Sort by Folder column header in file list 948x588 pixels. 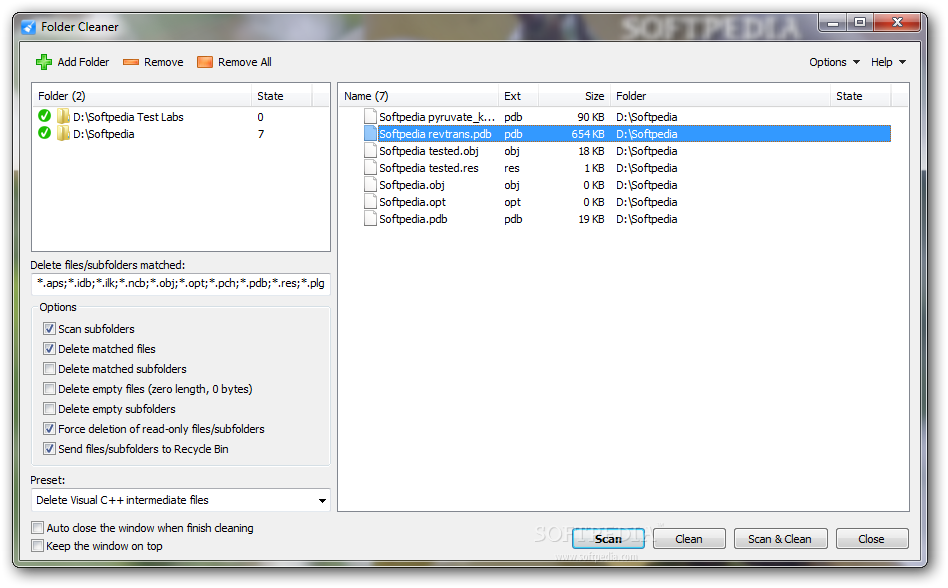720,96
